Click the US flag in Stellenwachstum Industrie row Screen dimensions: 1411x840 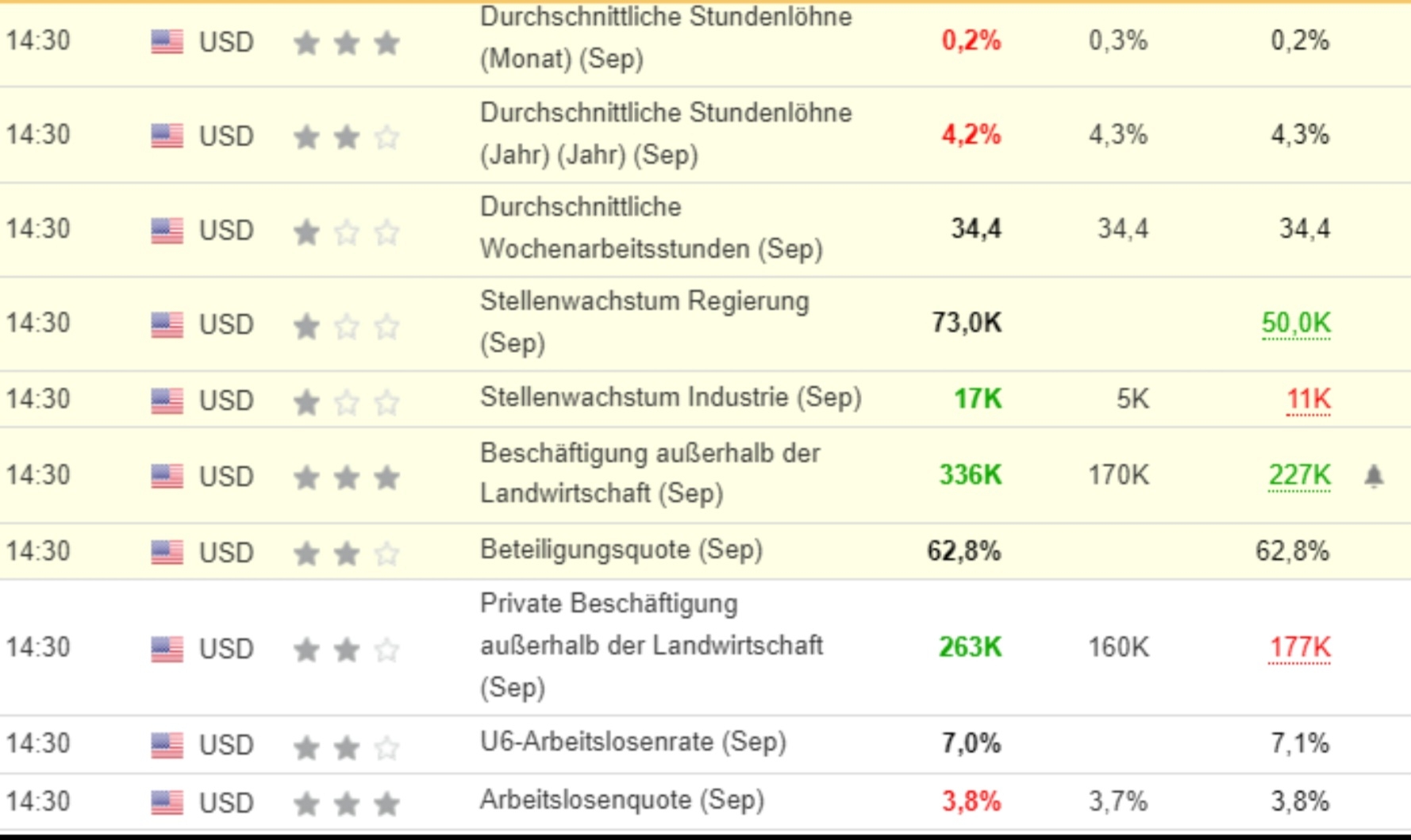(167, 400)
